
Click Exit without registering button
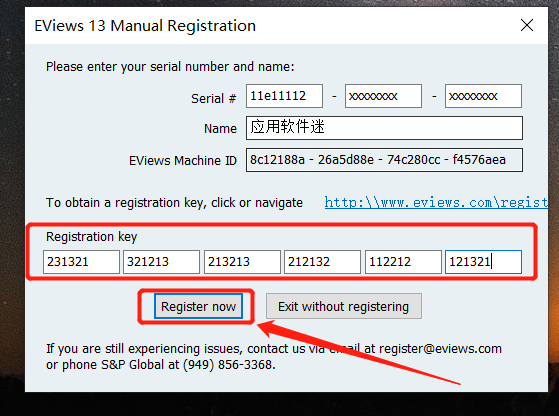pyautogui.click(x=344, y=306)
